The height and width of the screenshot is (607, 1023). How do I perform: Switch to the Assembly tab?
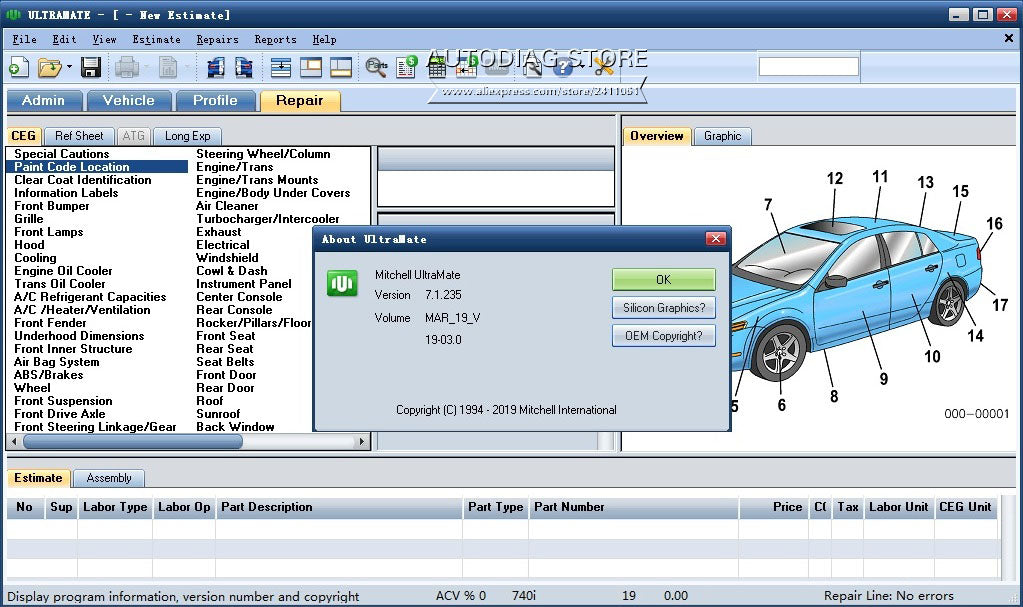click(109, 478)
